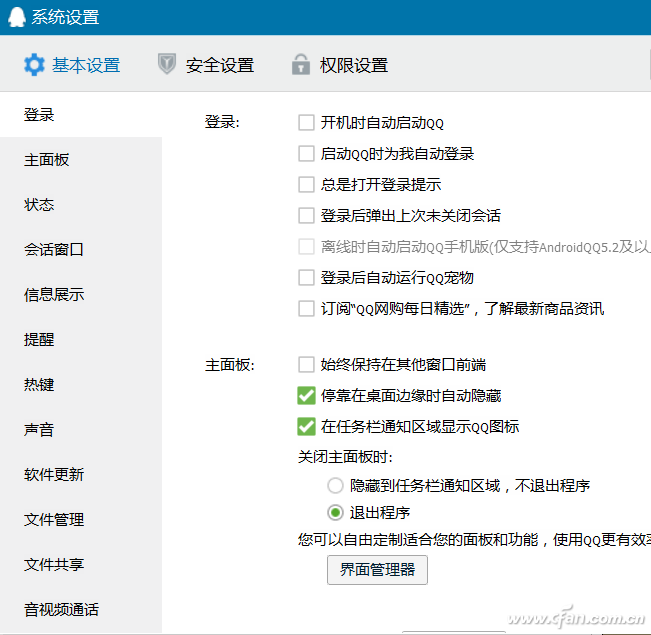Viewport: 651px width, 635px height.
Task: Enable 启动QQ时为我自动登录 checkbox
Action: (x=306, y=153)
